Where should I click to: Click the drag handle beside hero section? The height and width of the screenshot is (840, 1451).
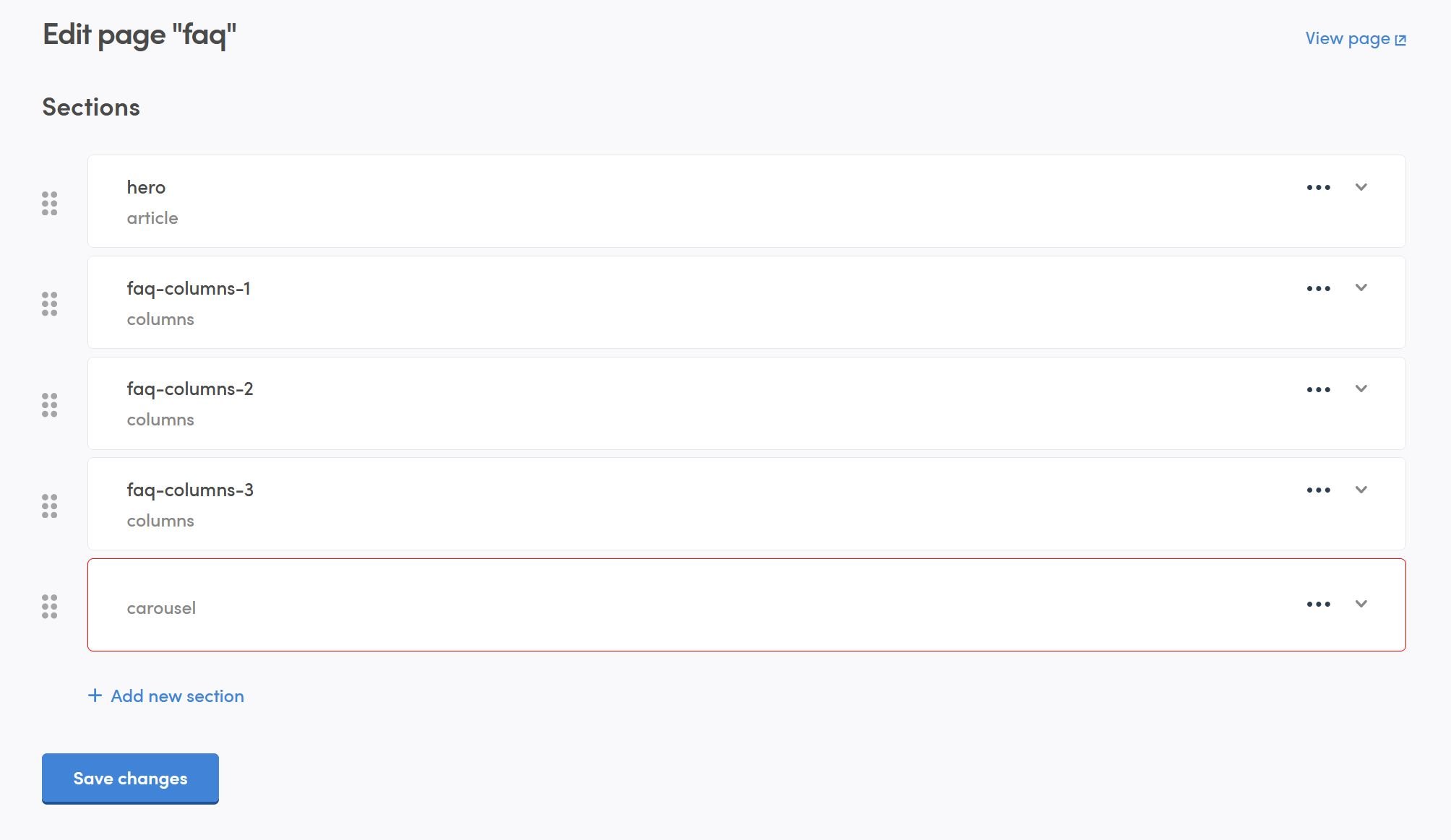[x=49, y=204]
